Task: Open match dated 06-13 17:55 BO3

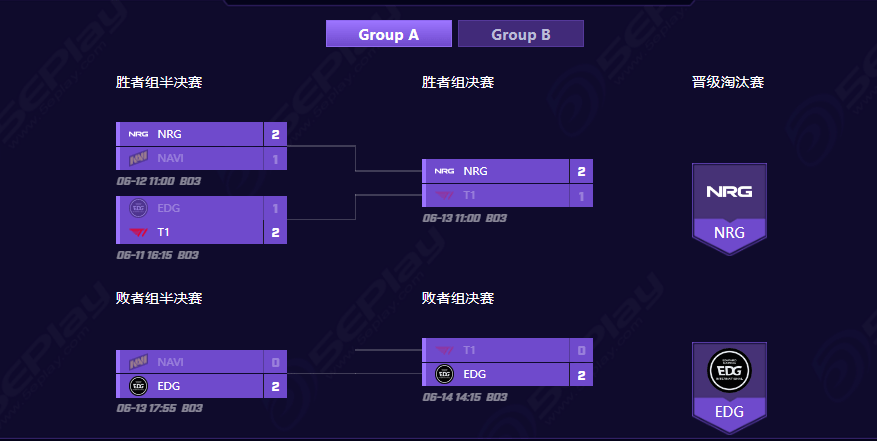Action: click(159, 408)
